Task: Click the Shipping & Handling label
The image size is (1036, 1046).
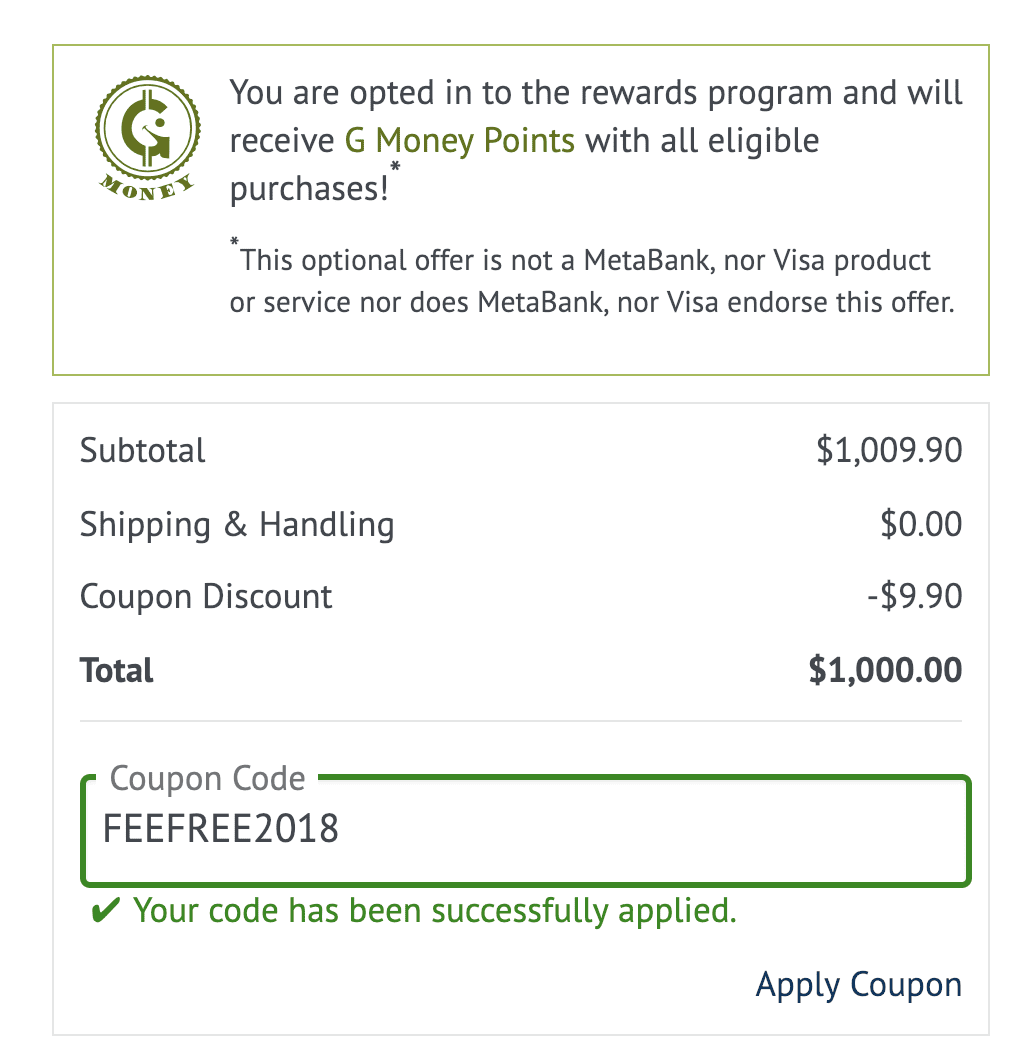Action: [x=237, y=524]
